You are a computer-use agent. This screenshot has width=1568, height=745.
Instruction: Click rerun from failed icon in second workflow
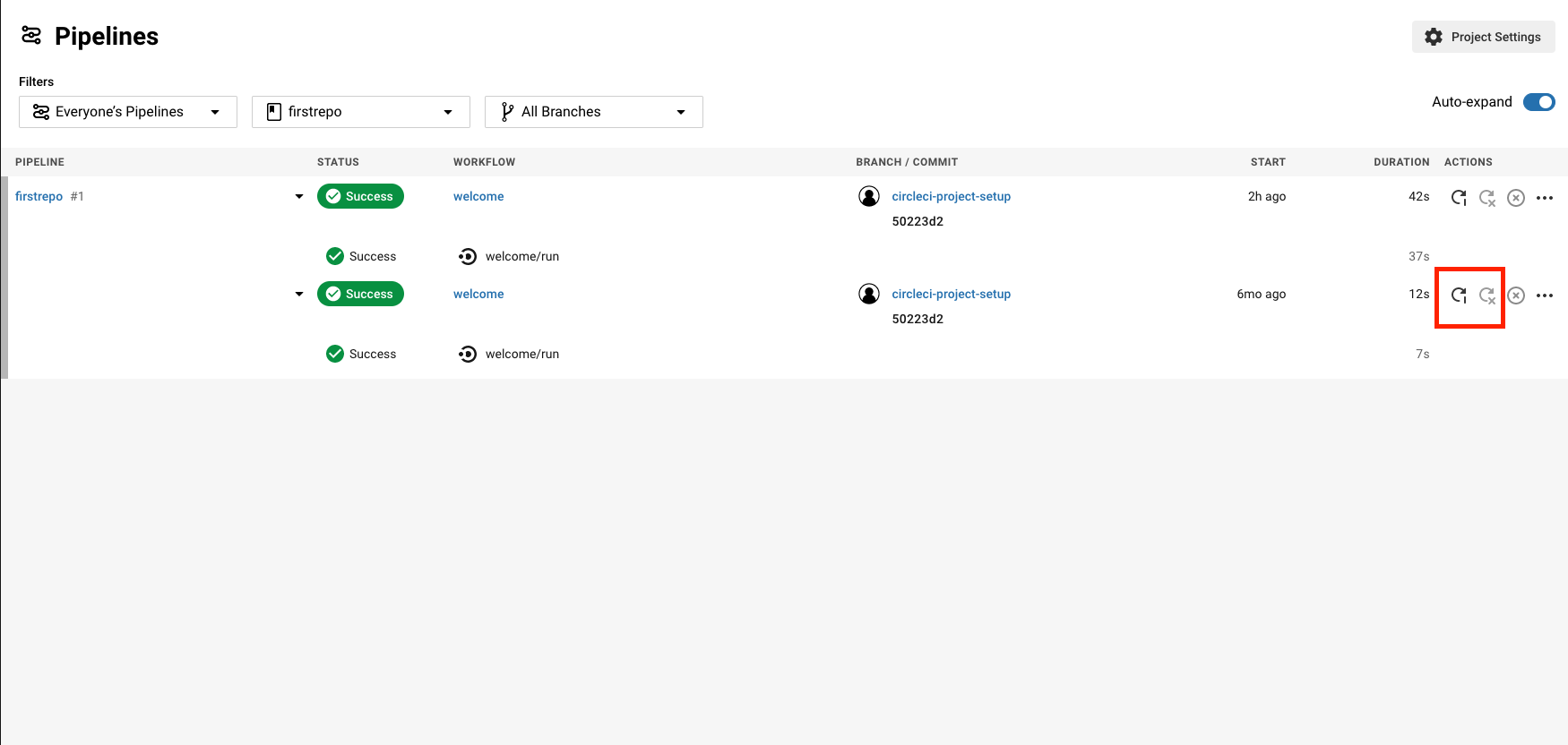tap(1486, 295)
